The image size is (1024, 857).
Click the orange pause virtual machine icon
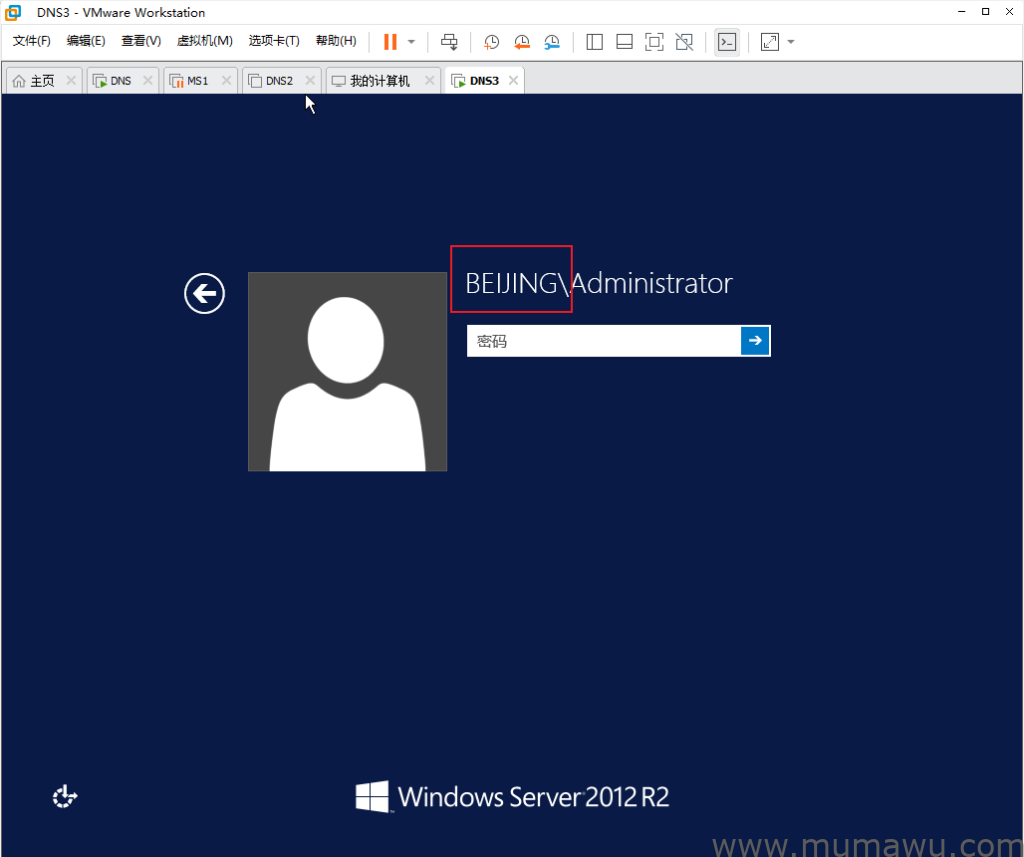tap(390, 42)
